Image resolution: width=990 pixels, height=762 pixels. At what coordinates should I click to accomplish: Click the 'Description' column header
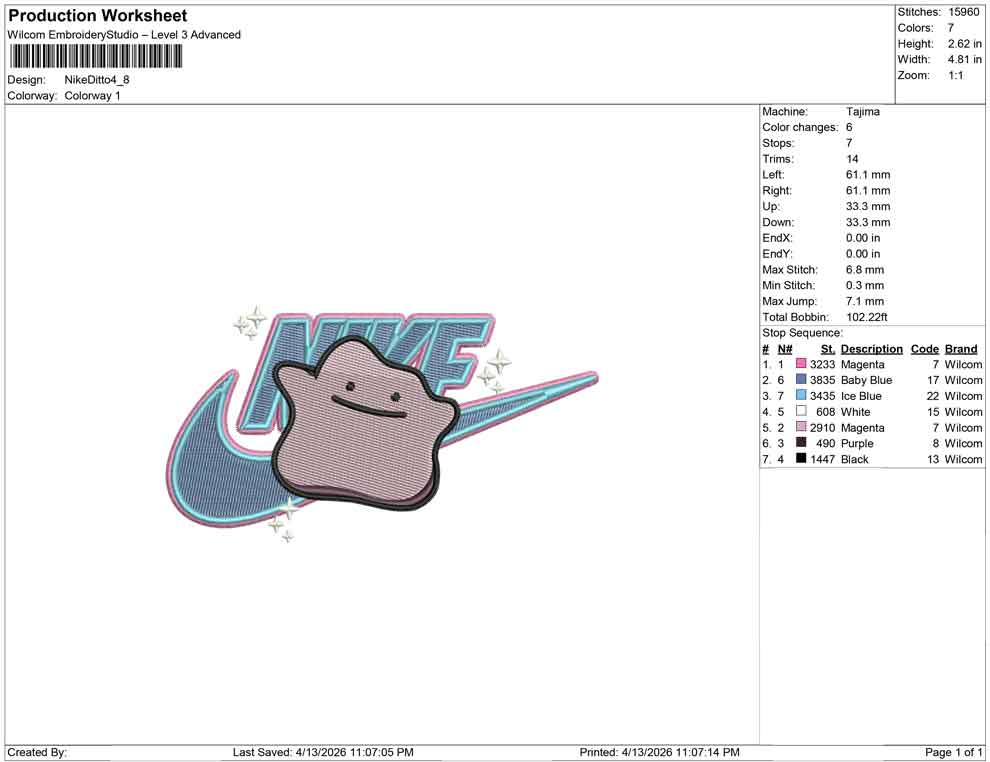pos(871,349)
